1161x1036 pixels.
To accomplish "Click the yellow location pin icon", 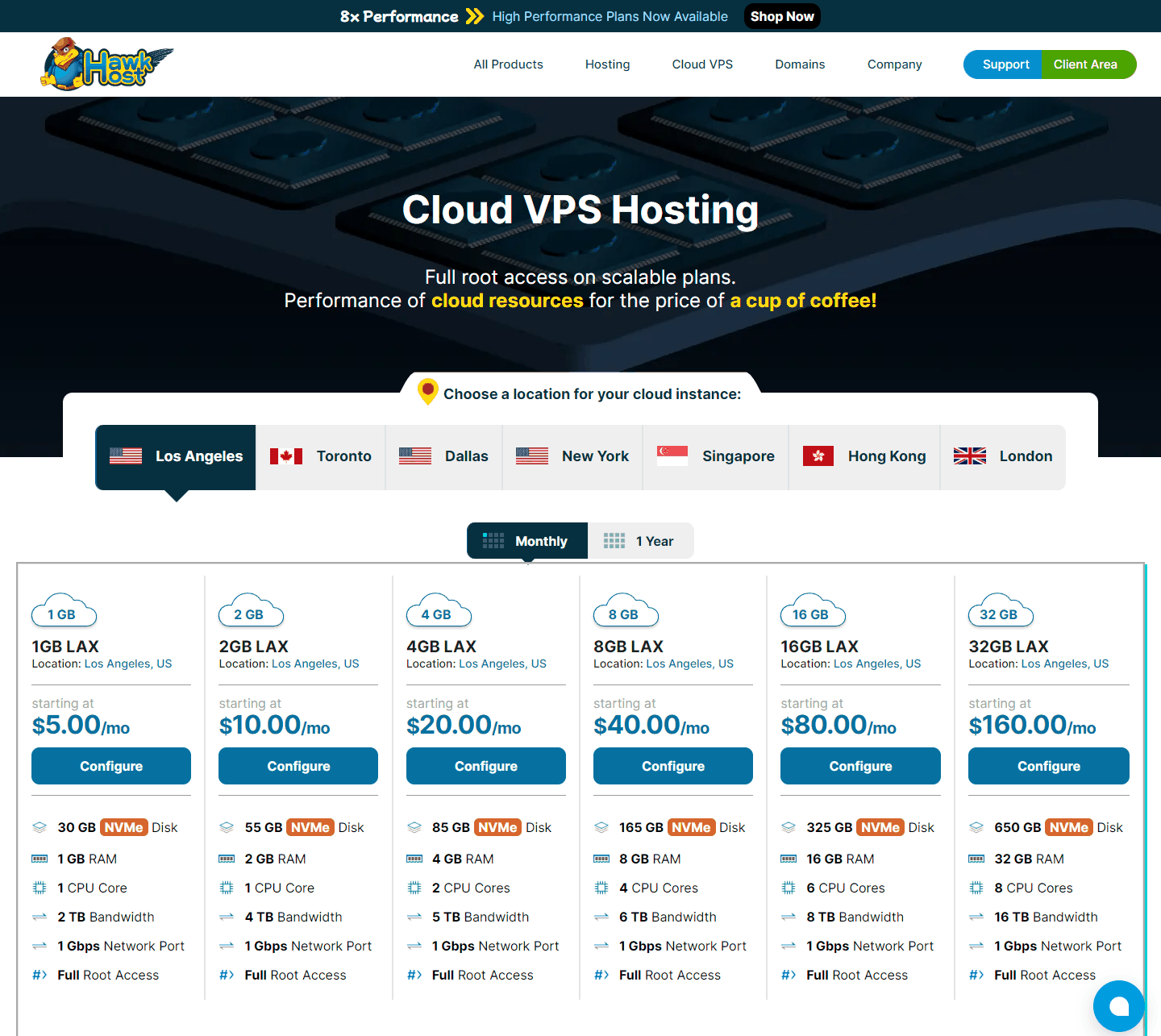I will 427,392.
